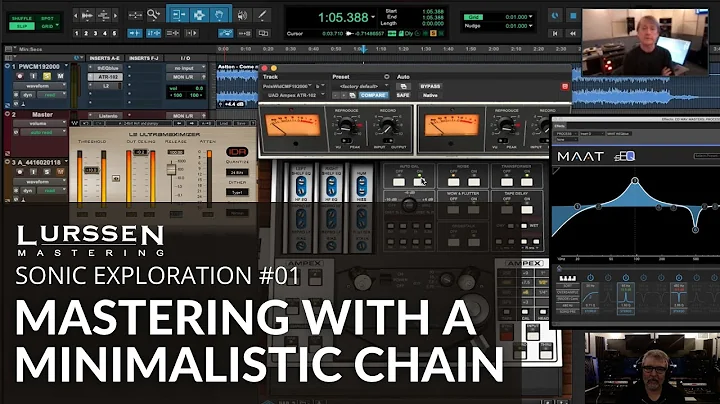Click the EQ peak node at curve top
Screen dimensions: 720x404
(635, 181)
